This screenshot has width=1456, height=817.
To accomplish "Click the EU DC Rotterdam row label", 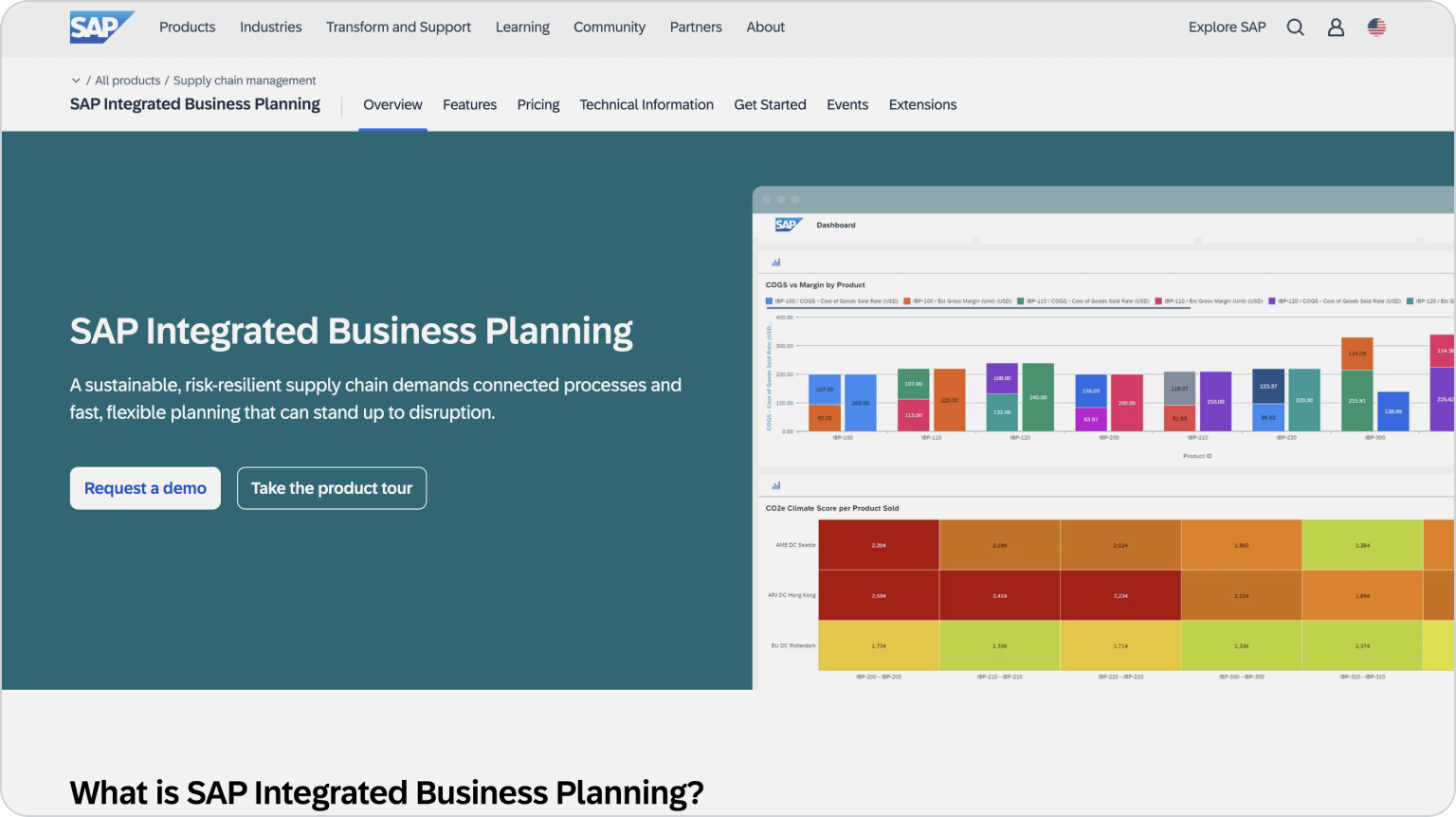I will (793, 645).
